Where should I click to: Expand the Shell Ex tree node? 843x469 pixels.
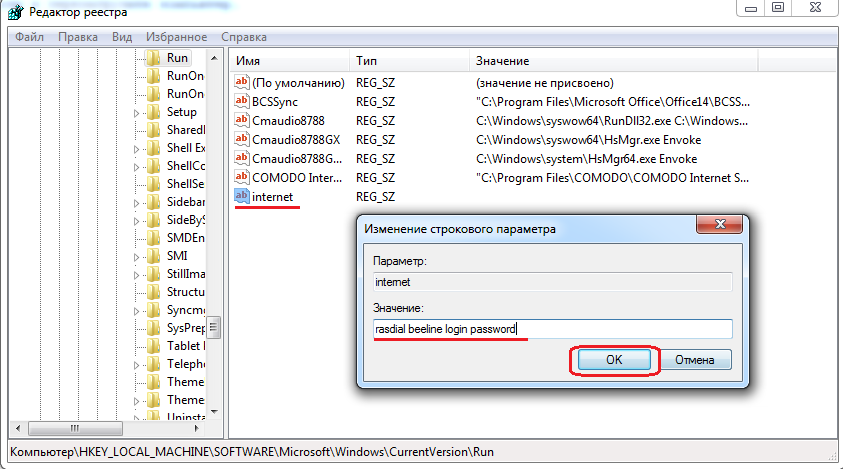[x=137, y=149]
